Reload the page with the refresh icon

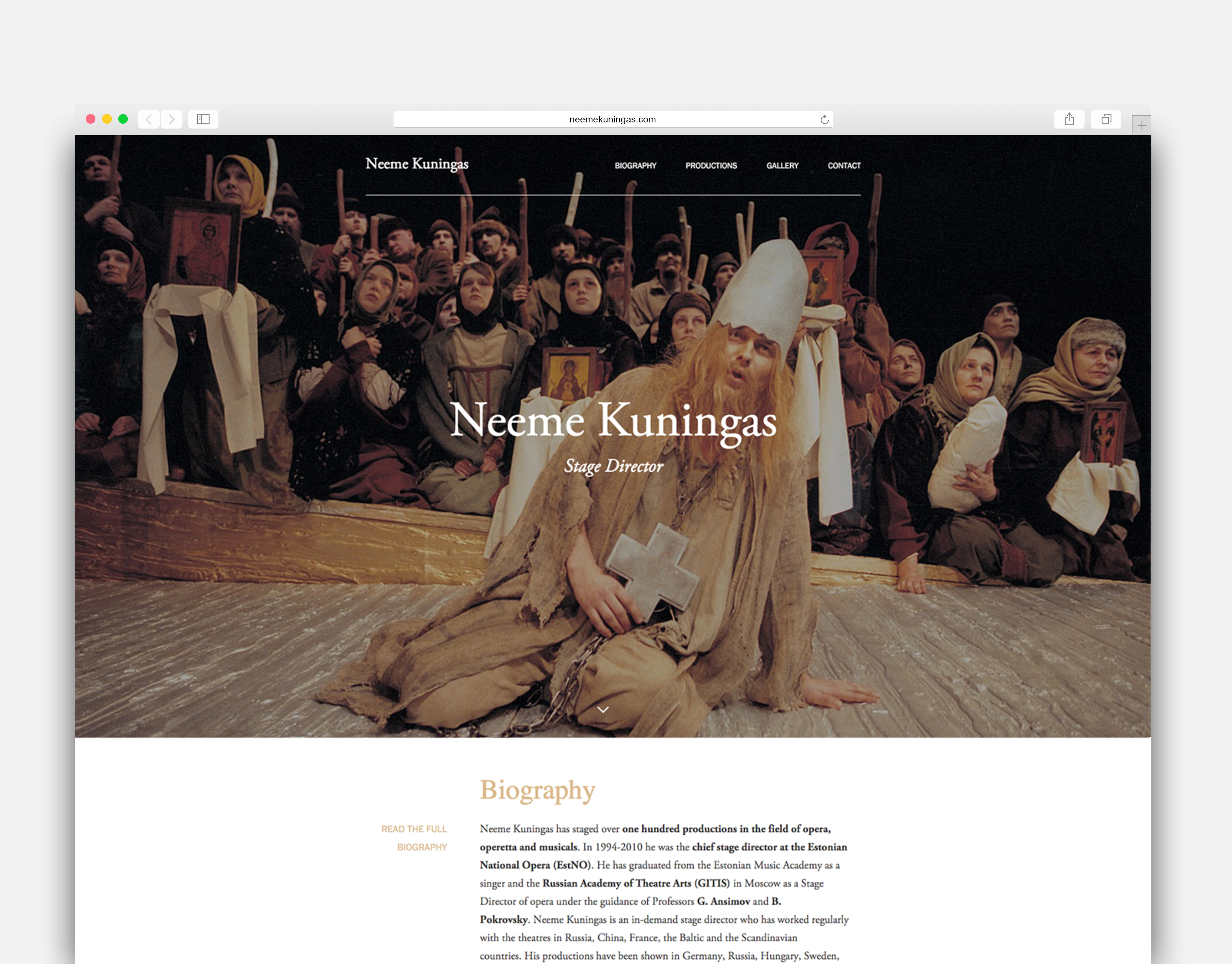[x=824, y=119]
